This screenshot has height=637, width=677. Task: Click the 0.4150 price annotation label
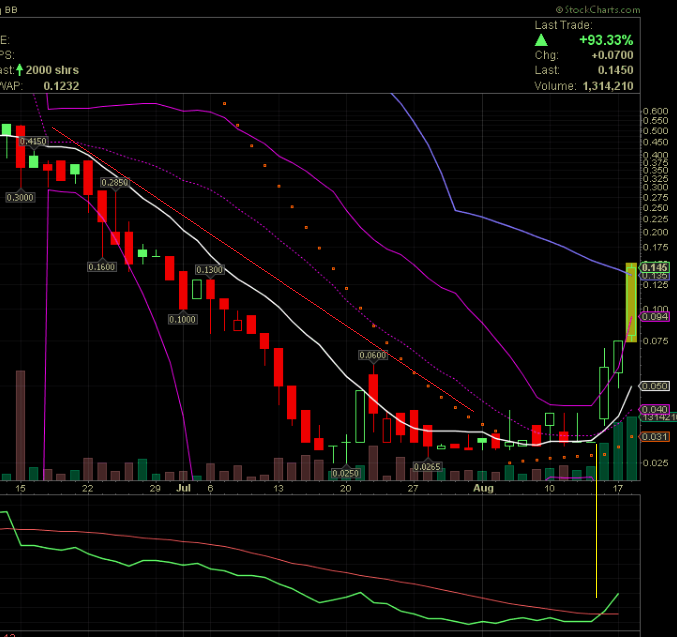[33, 141]
